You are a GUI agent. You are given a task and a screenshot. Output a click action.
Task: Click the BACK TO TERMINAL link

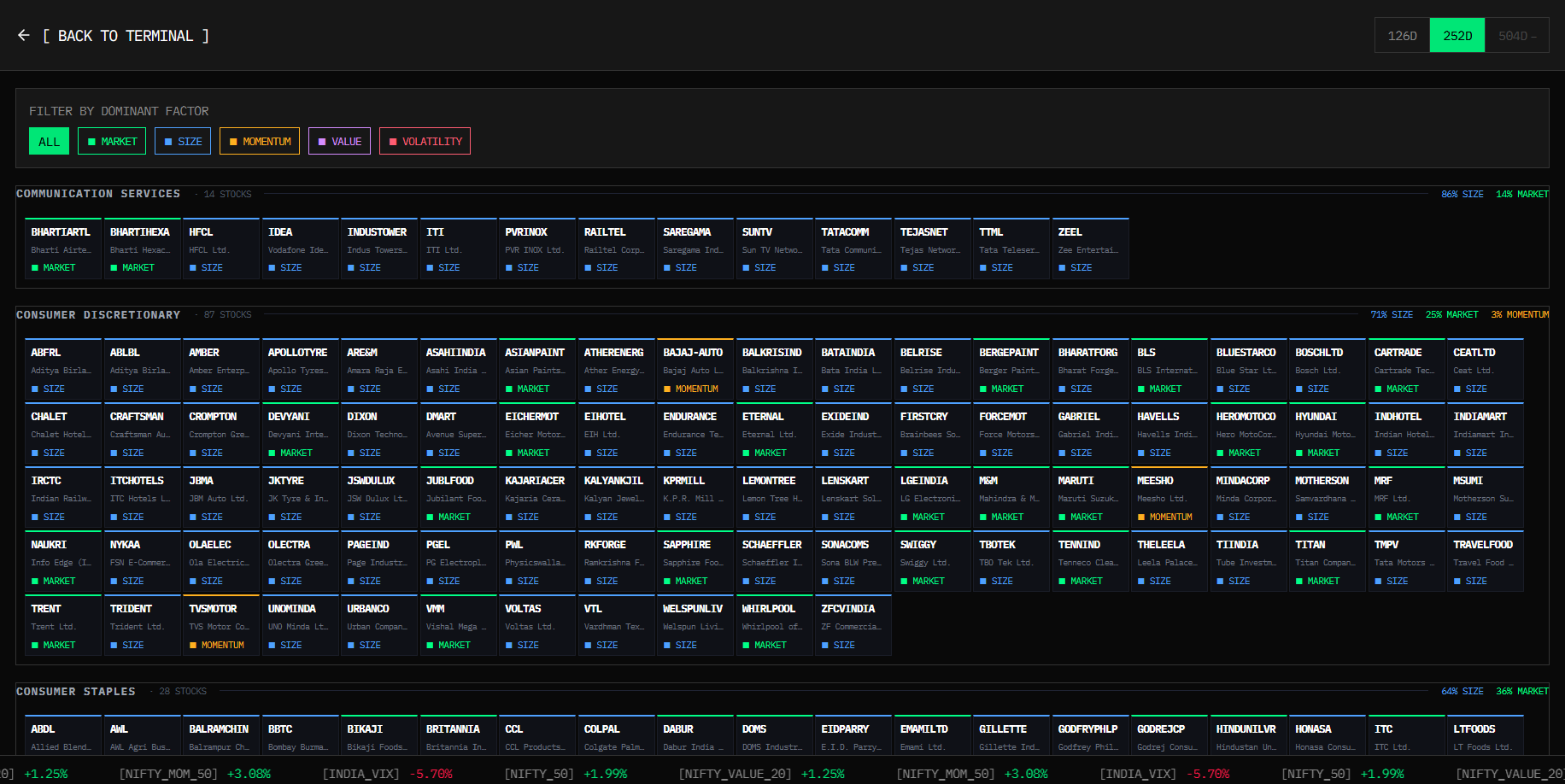pos(126,36)
